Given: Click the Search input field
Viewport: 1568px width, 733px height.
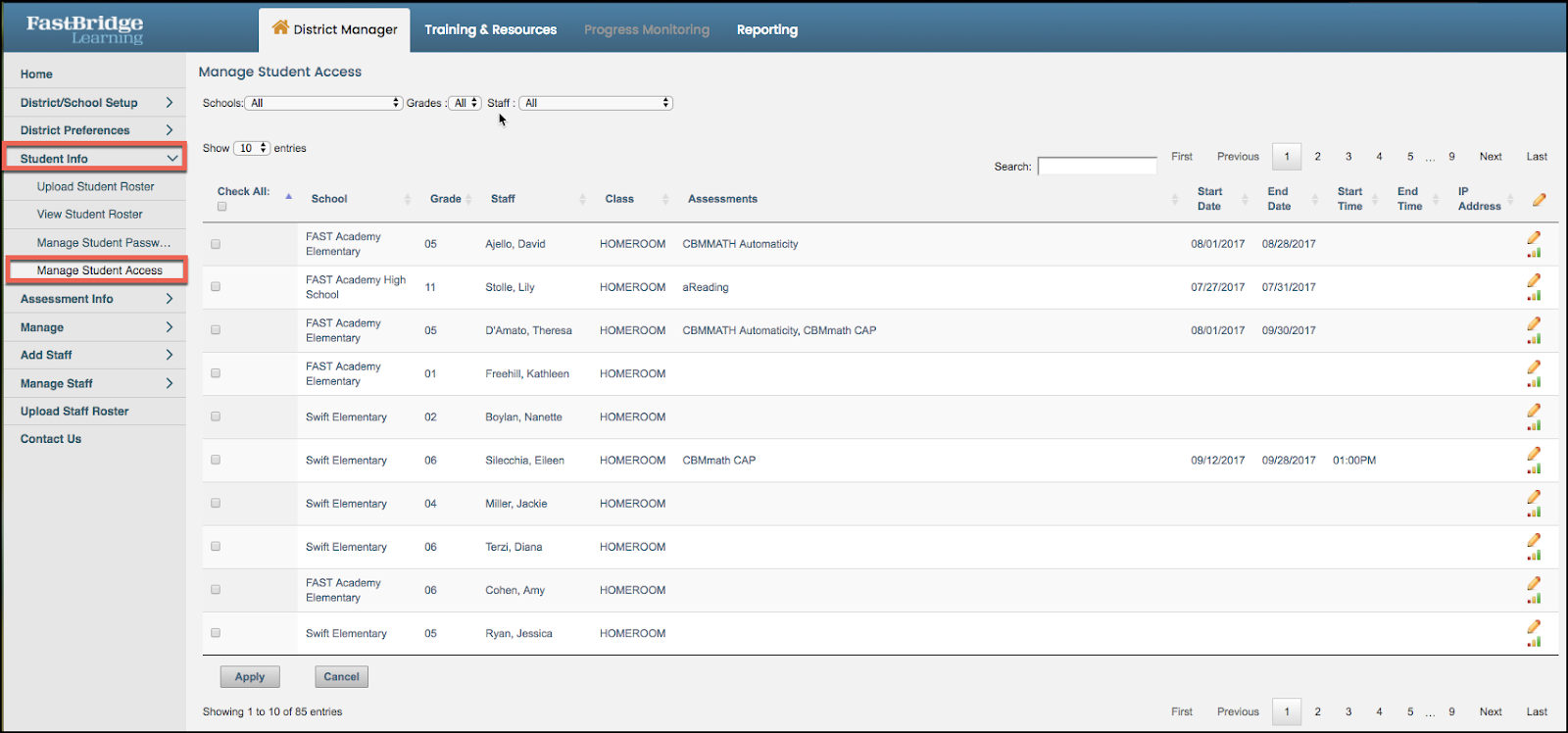Looking at the screenshot, I should (x=1098, y=167).
